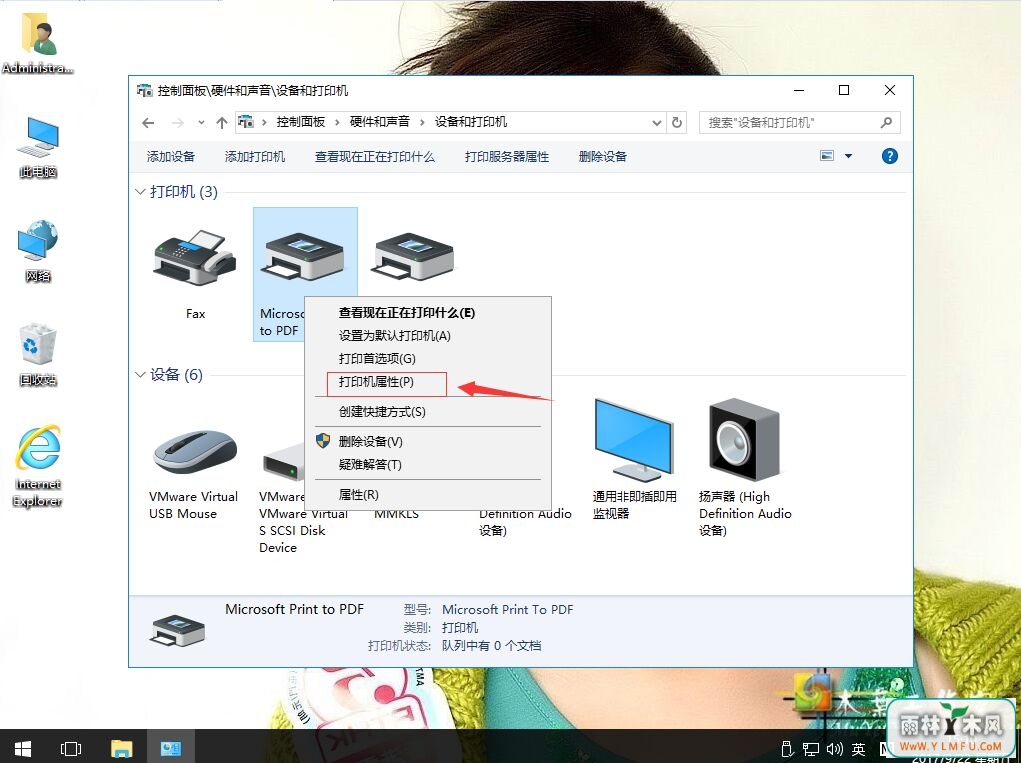Open the address bar history dropdown
Screen dimensions: 1021x763
(x=656, y=122)
